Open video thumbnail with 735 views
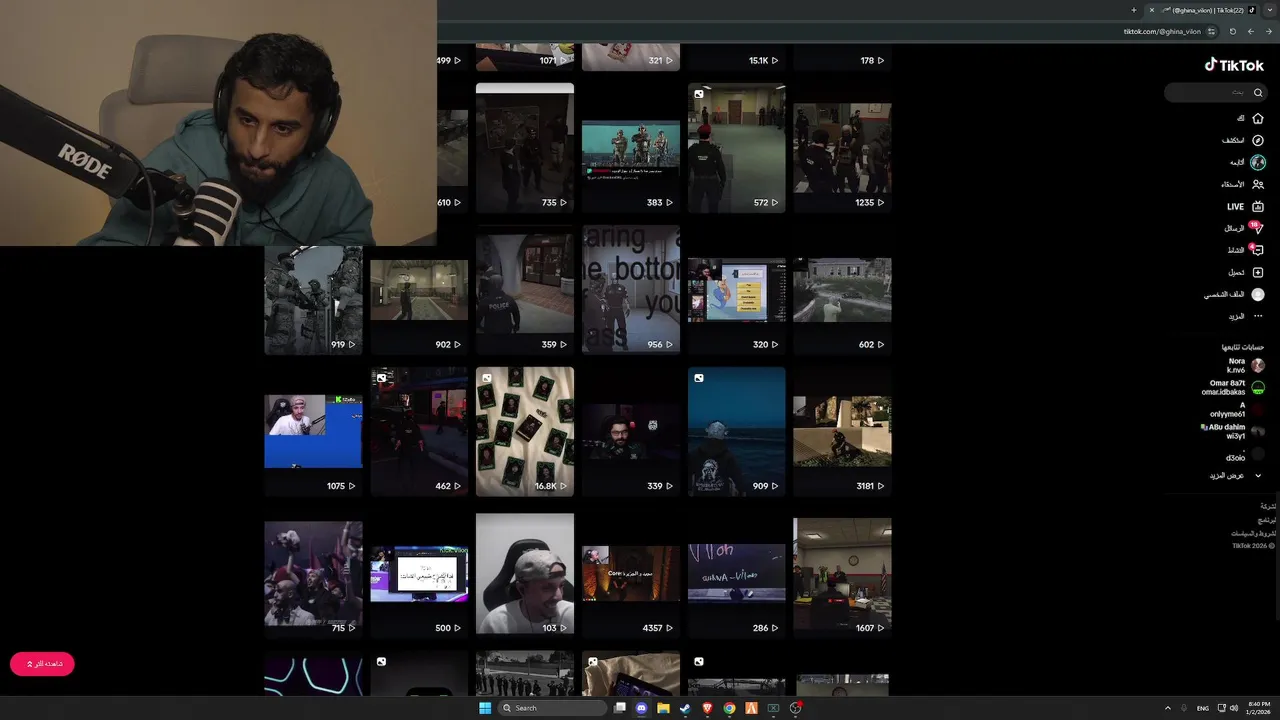Viewport: 1280px width, 720px height. tap(525, 148)
